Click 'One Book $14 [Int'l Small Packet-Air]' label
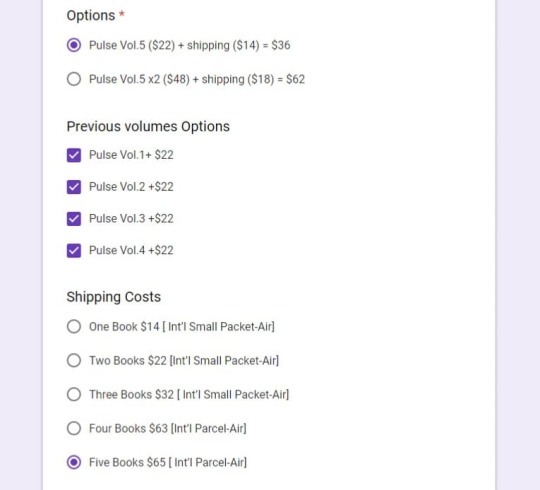 tap(182, 326)
